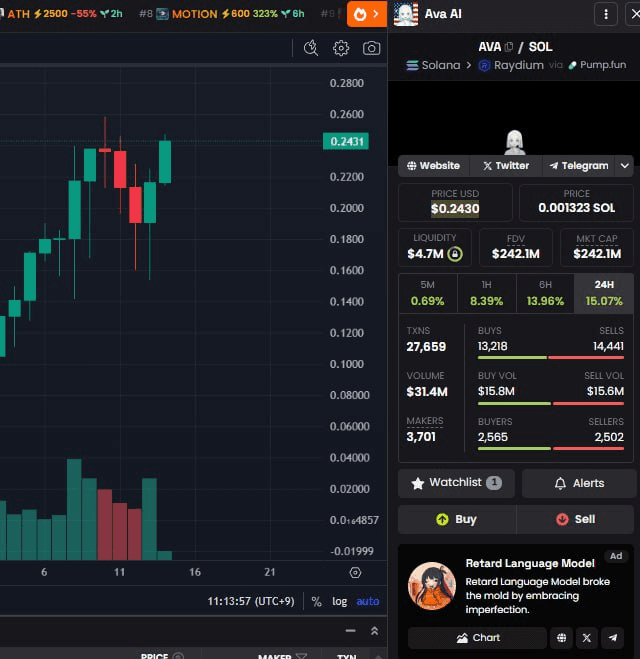Click the Raydium DEX link
The height and width of the screenshot is (659, 640).
point(511,65)
